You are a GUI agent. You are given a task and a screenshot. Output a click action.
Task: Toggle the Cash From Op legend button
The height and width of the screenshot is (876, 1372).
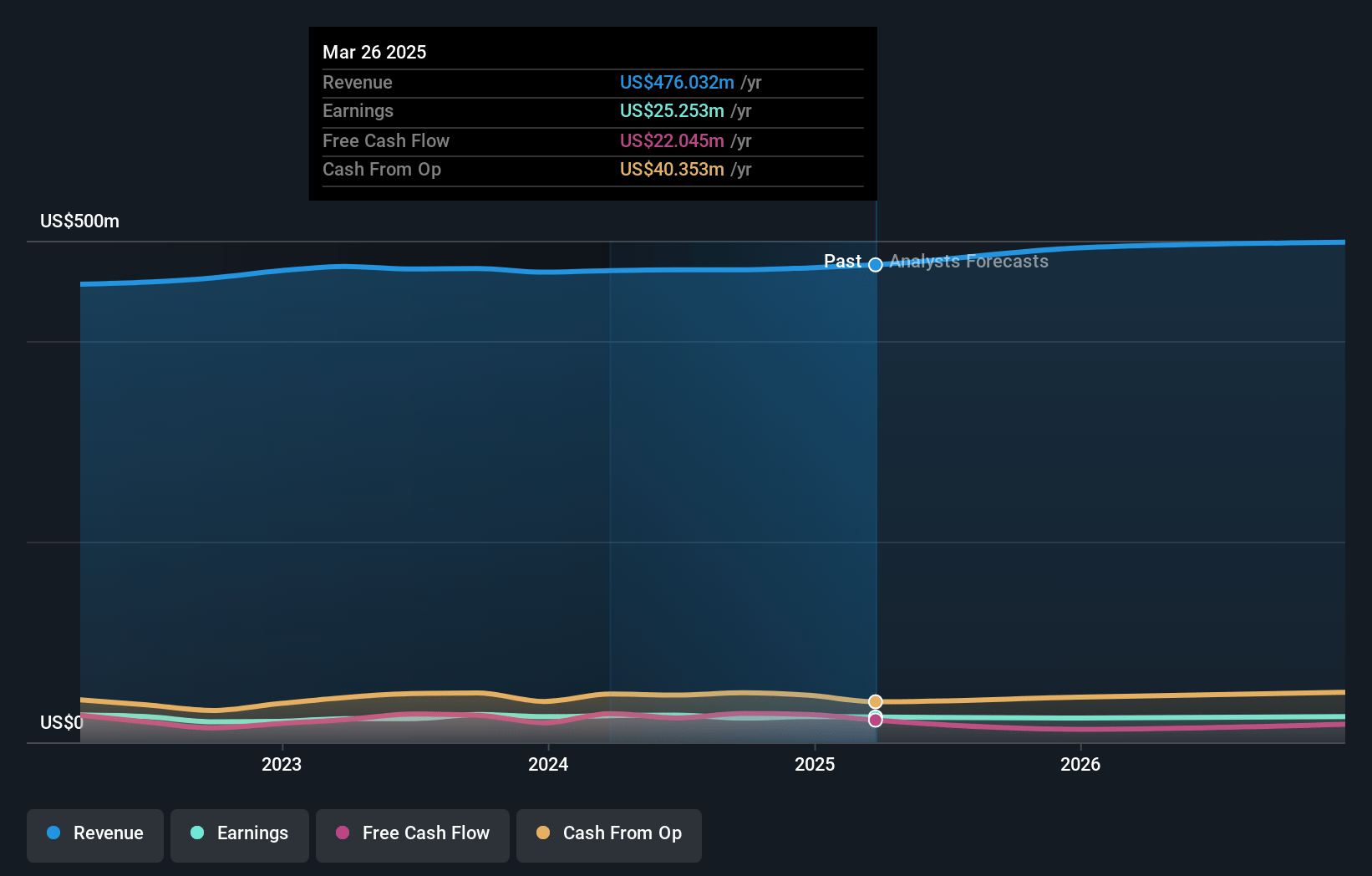point(609,835)
